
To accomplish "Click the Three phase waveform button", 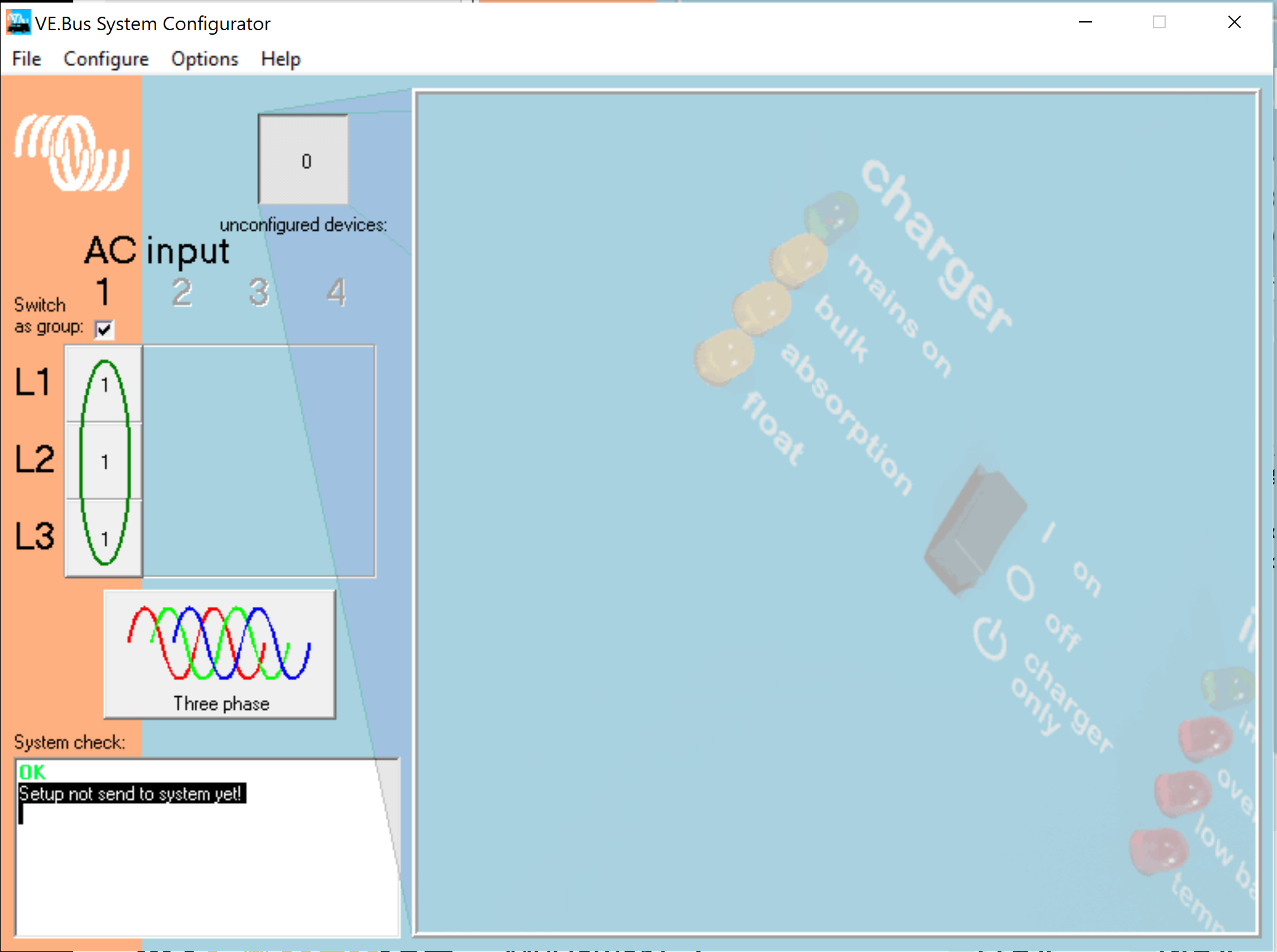I will (219, 653).
